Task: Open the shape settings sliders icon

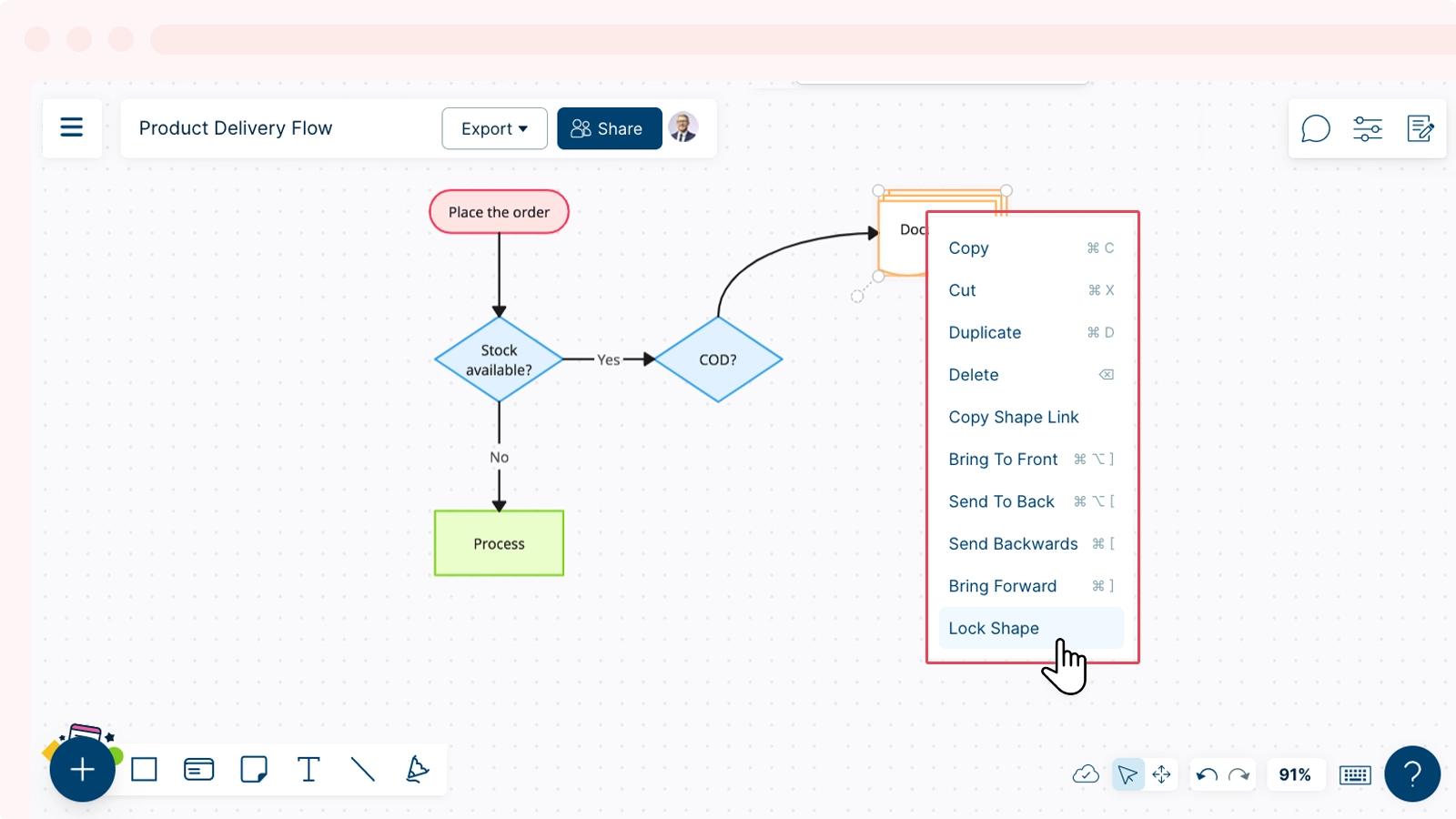Action: 1367,128
